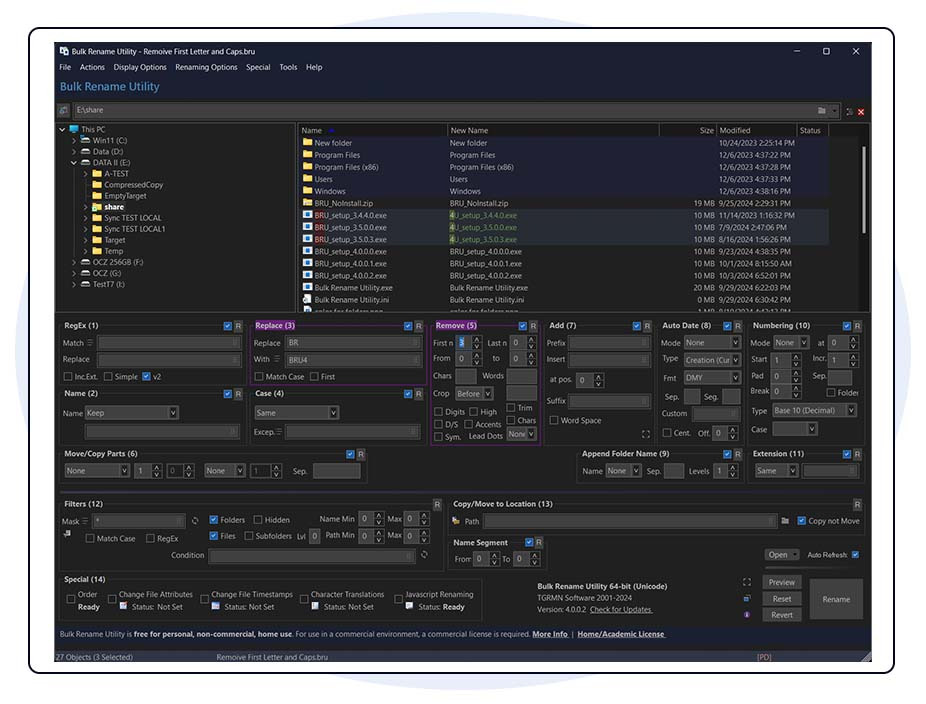The height and width of the screenshot is (704, 926).
Task: Enable Match Case in the Replace panel
Action: coord(259,377)
